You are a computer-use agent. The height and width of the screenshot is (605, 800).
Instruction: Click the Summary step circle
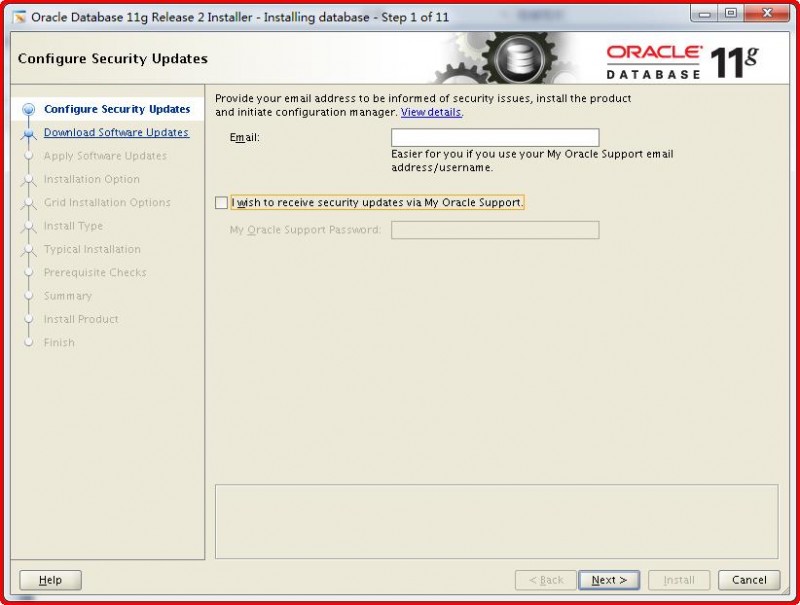(x=29, y=296)
